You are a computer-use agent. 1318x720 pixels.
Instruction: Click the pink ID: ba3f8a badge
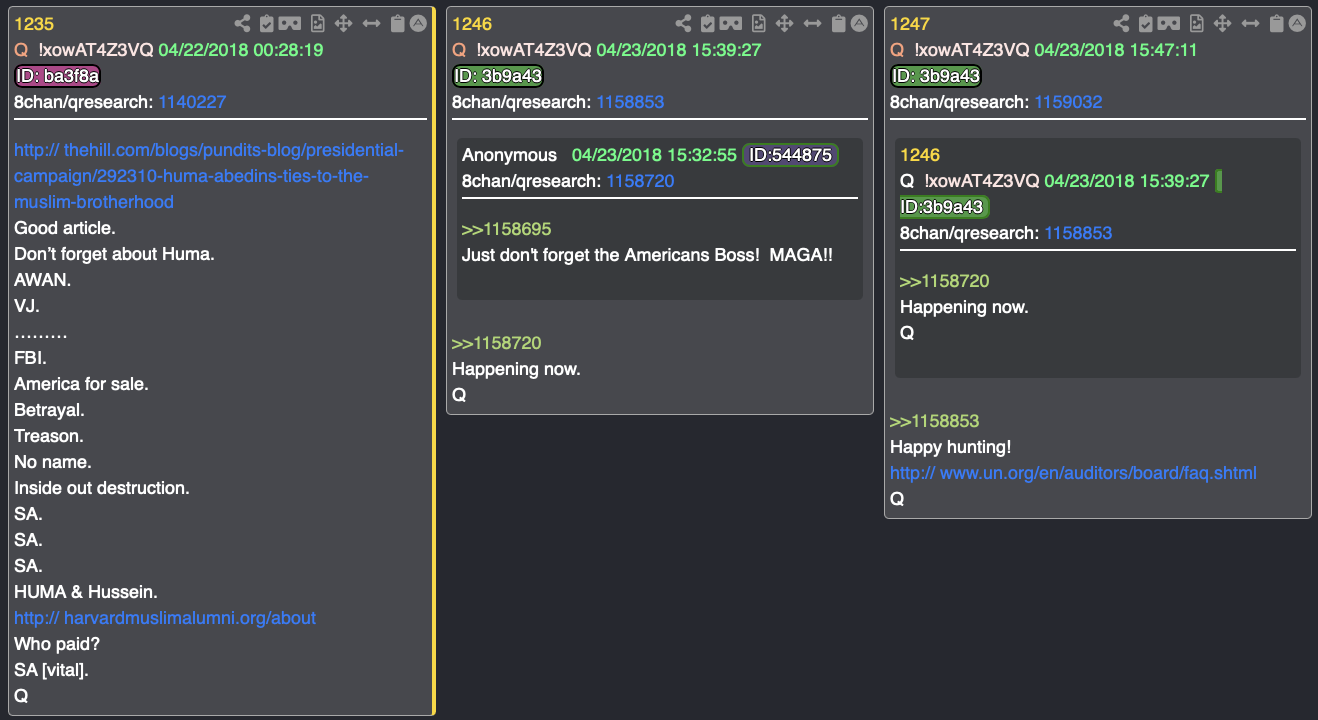[58, 76]
